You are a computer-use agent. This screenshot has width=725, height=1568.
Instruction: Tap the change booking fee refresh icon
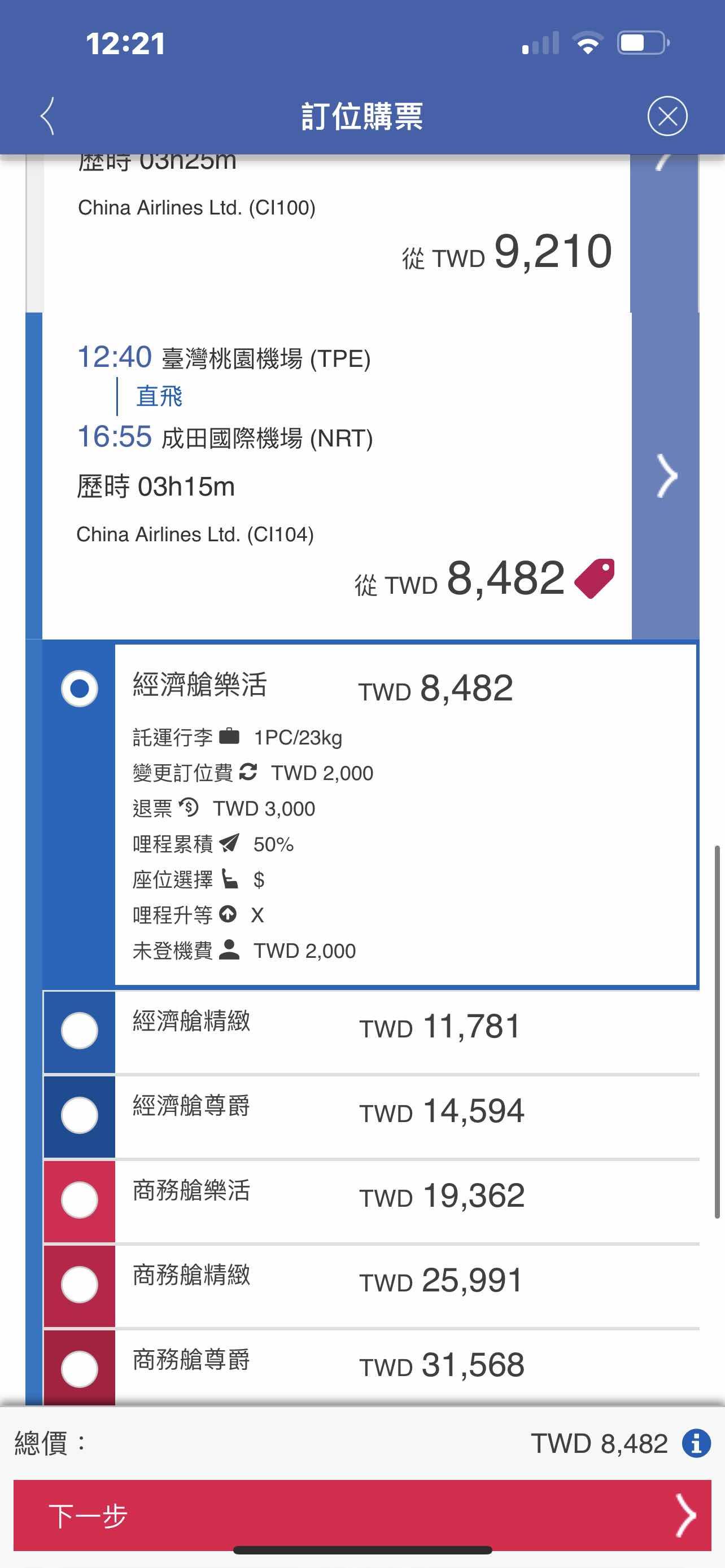coord(248,772)
